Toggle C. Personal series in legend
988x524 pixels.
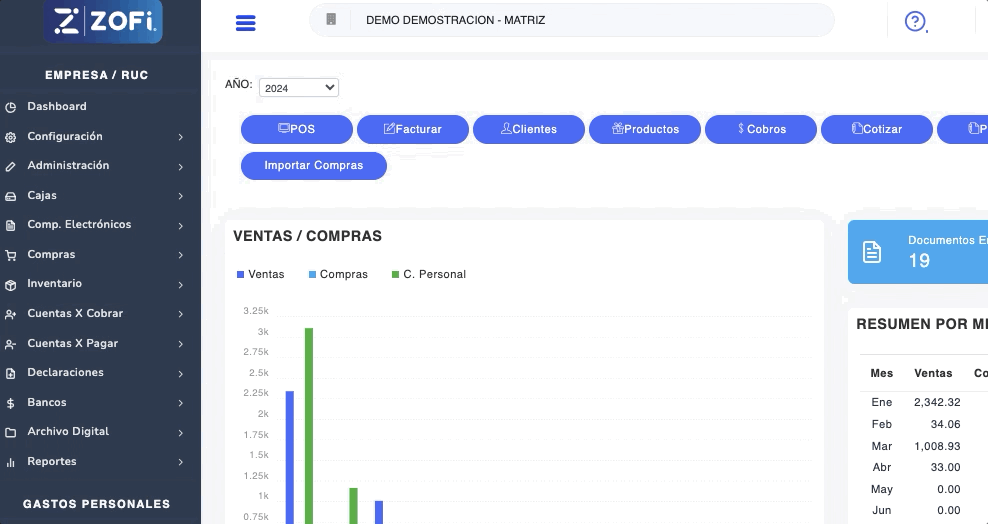click(428, 274)
